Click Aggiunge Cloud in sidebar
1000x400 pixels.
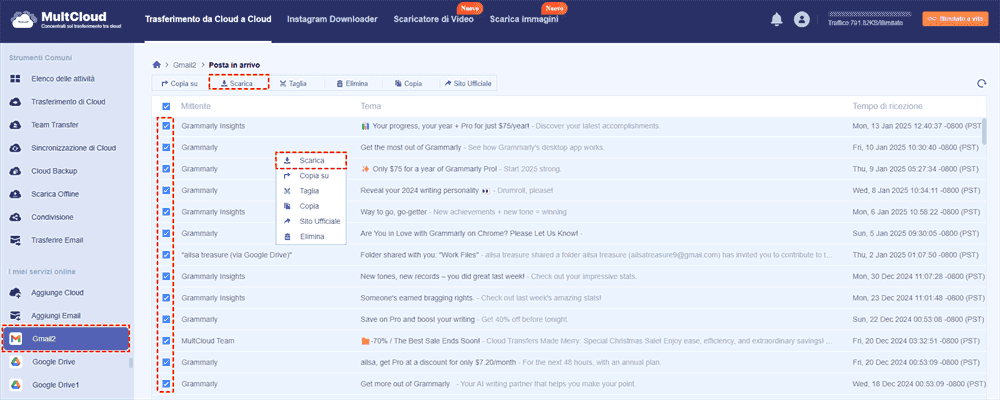pos(57,293)
